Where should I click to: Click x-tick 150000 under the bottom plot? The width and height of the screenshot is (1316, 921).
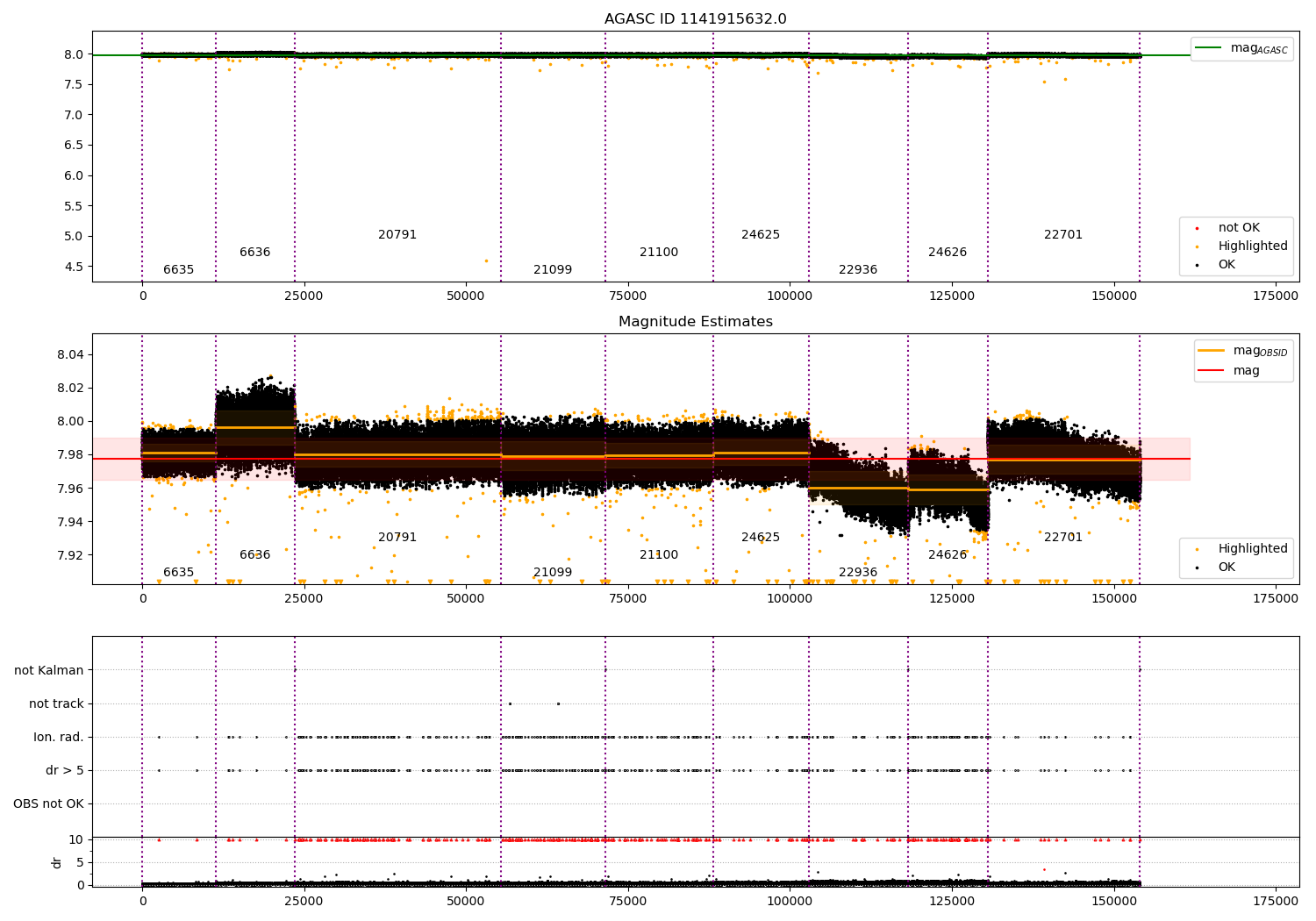click(1113, 902)
